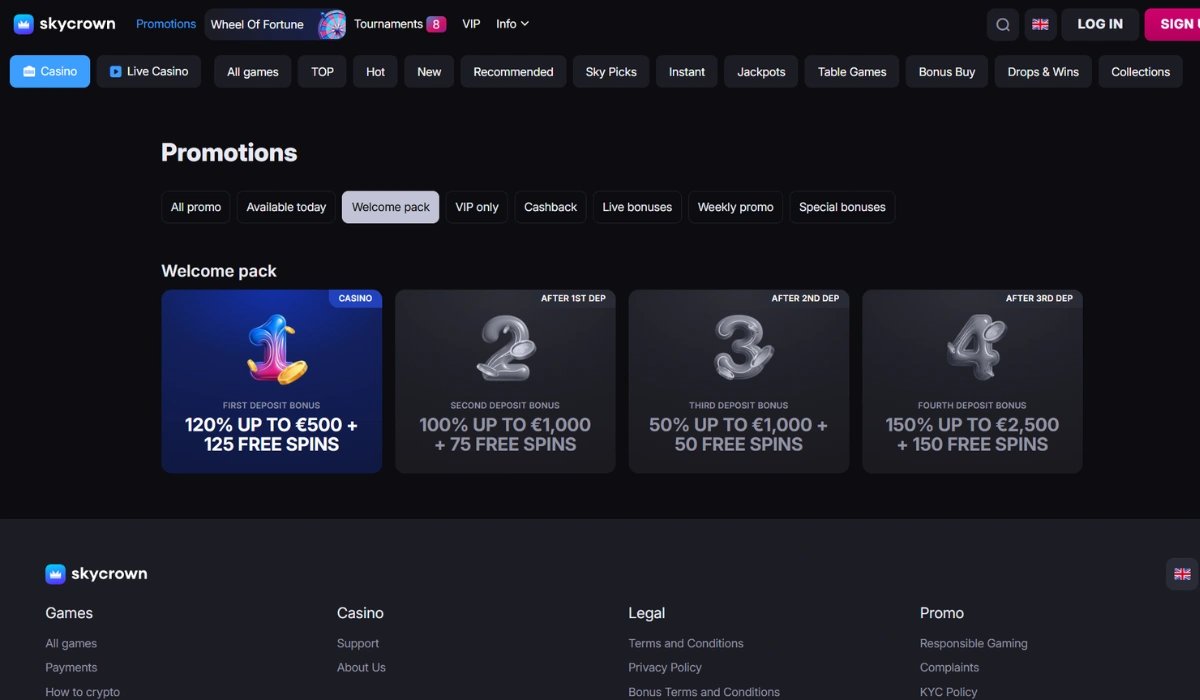Image resolution: width=1200 pixels, height=700 pixels.
Task: Open the Complaints link
Action: point(949,667)
